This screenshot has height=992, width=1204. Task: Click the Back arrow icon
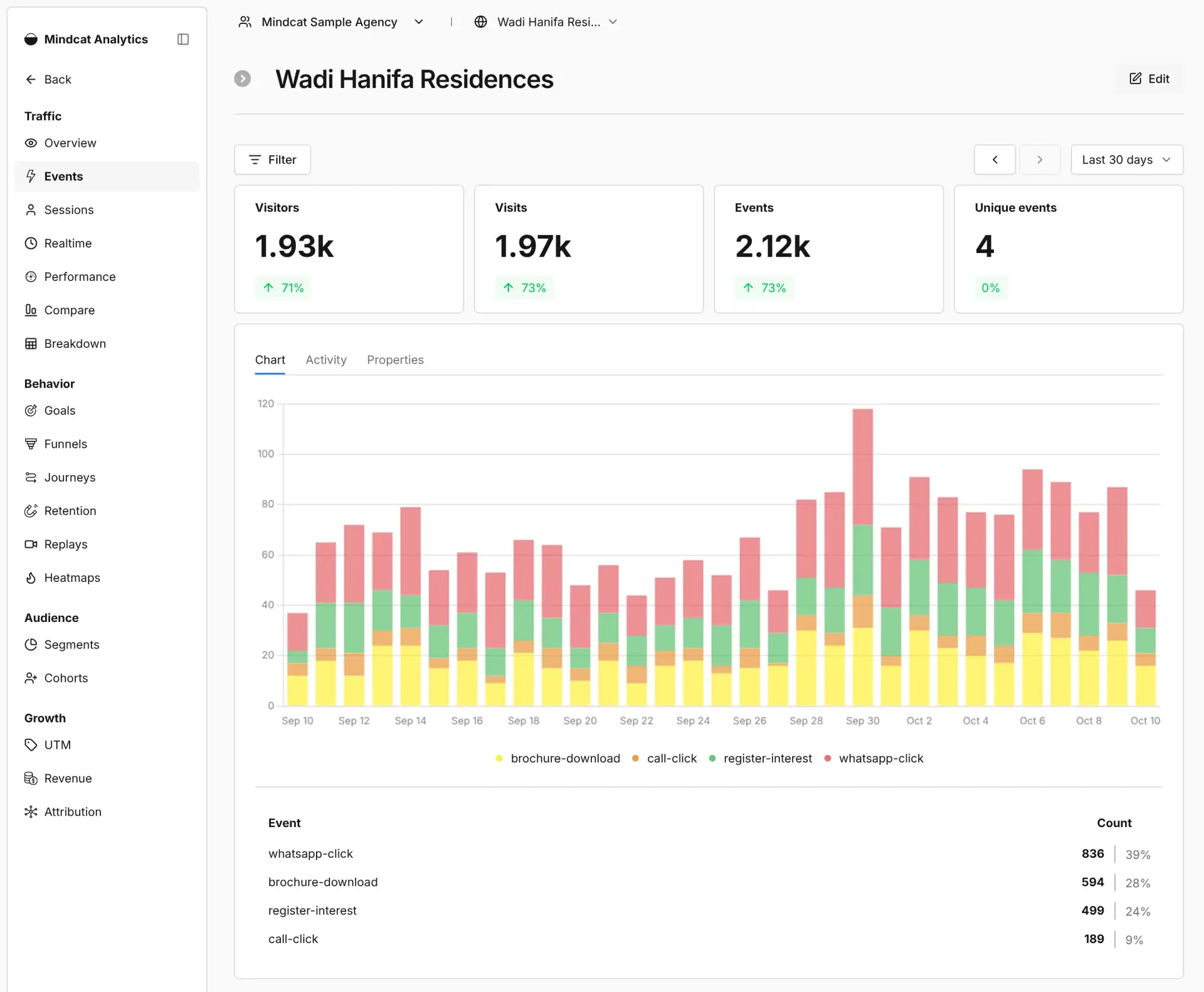point(31,79)
